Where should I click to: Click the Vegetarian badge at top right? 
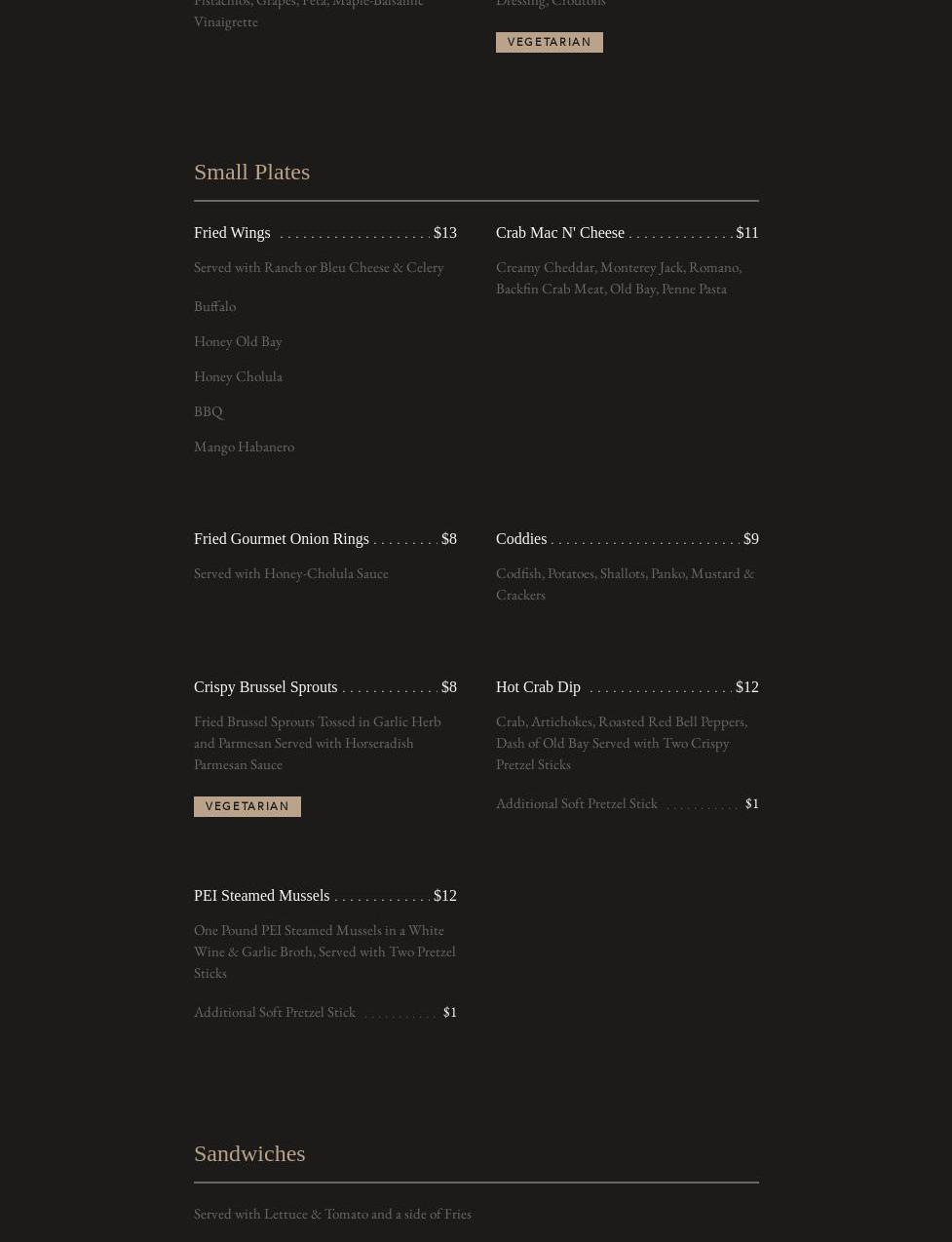pyautogui.click(x=550, y=42)
